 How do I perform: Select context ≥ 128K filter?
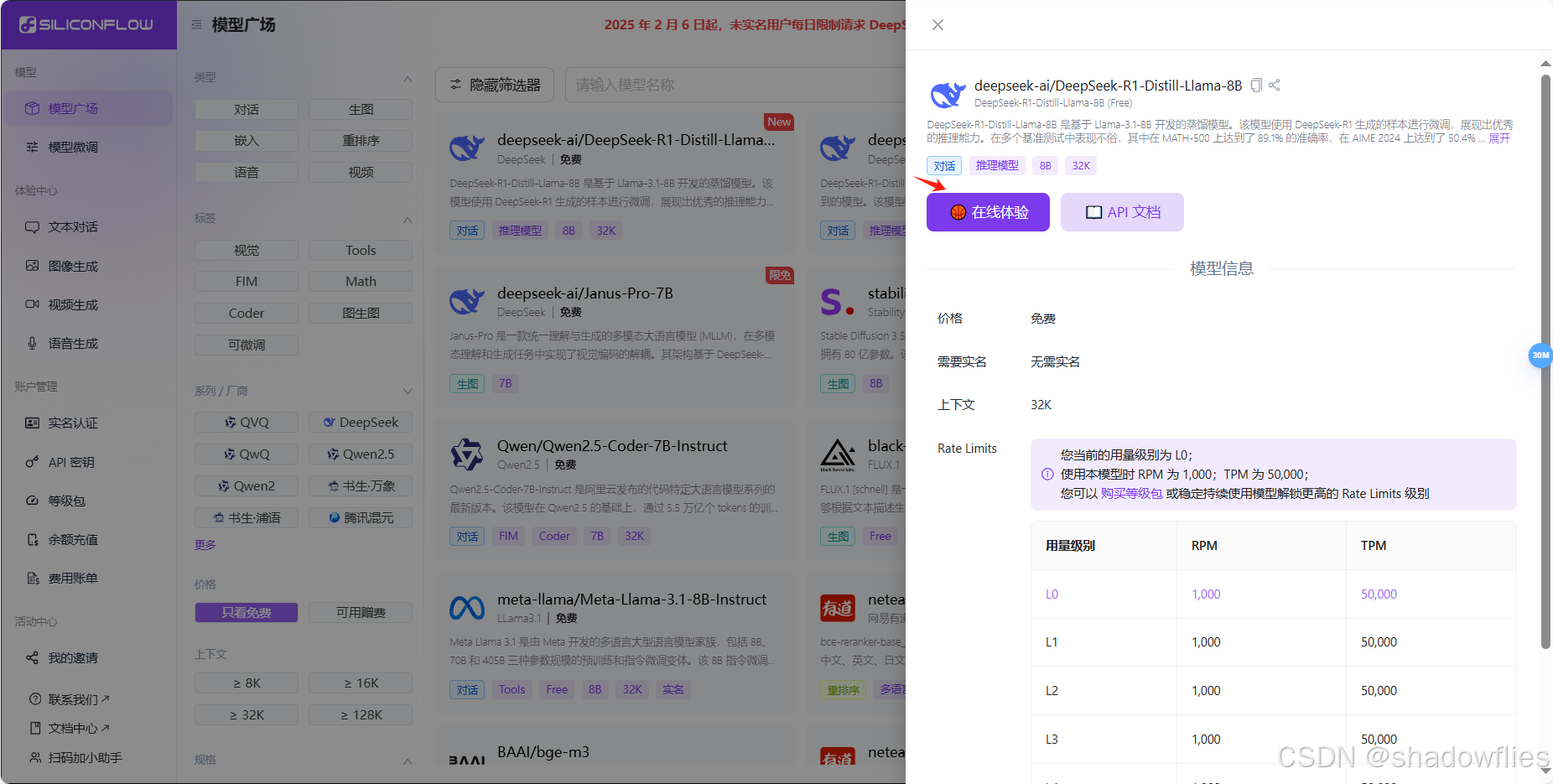point(361,715)
